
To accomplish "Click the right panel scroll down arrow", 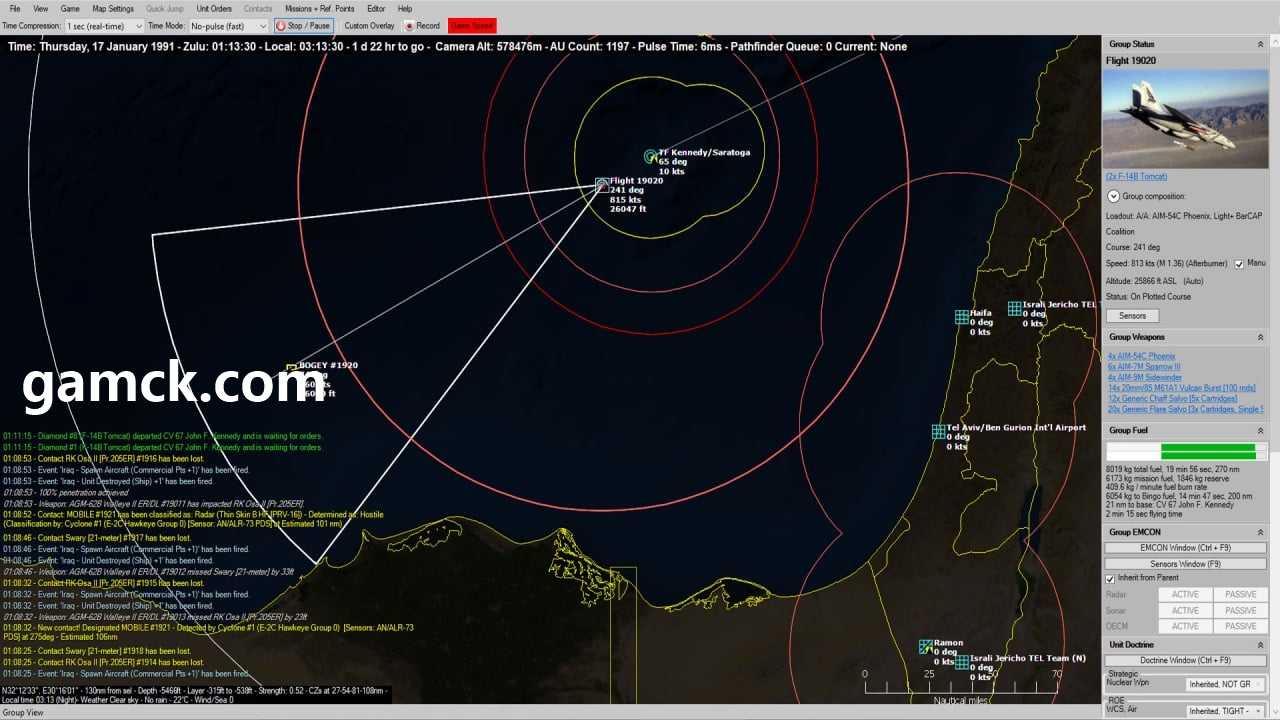I will [1275, 712].
